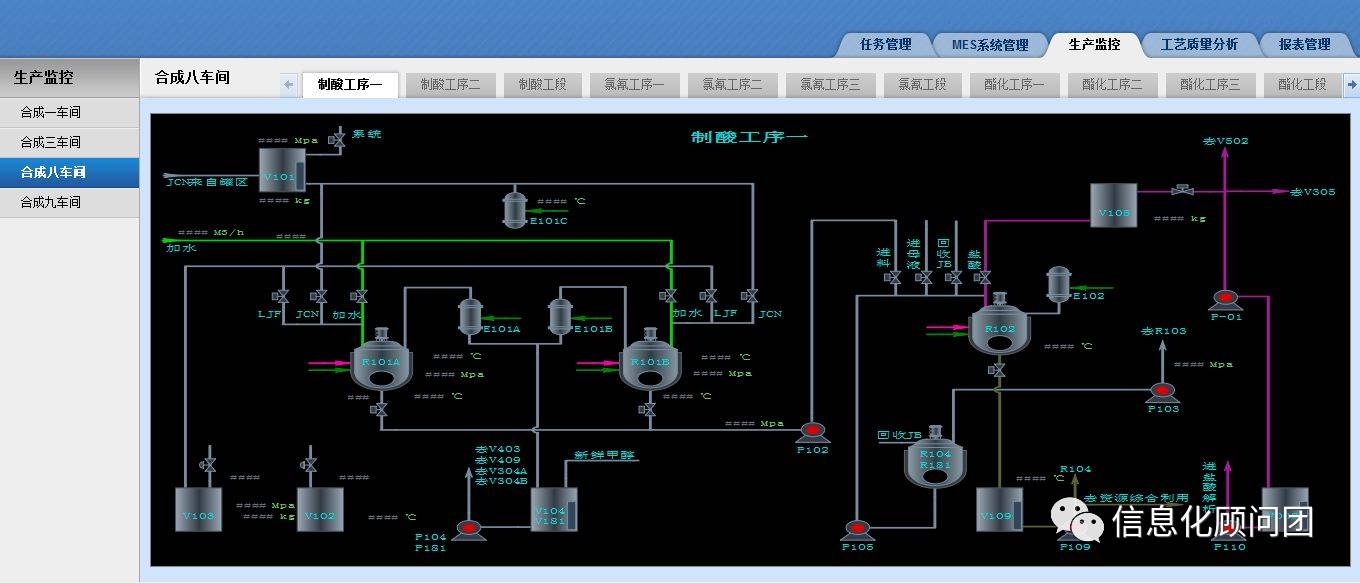Click the R102 reactor vessel
The height and width of the screenshot is (583, 1360).
pos(998,330)
